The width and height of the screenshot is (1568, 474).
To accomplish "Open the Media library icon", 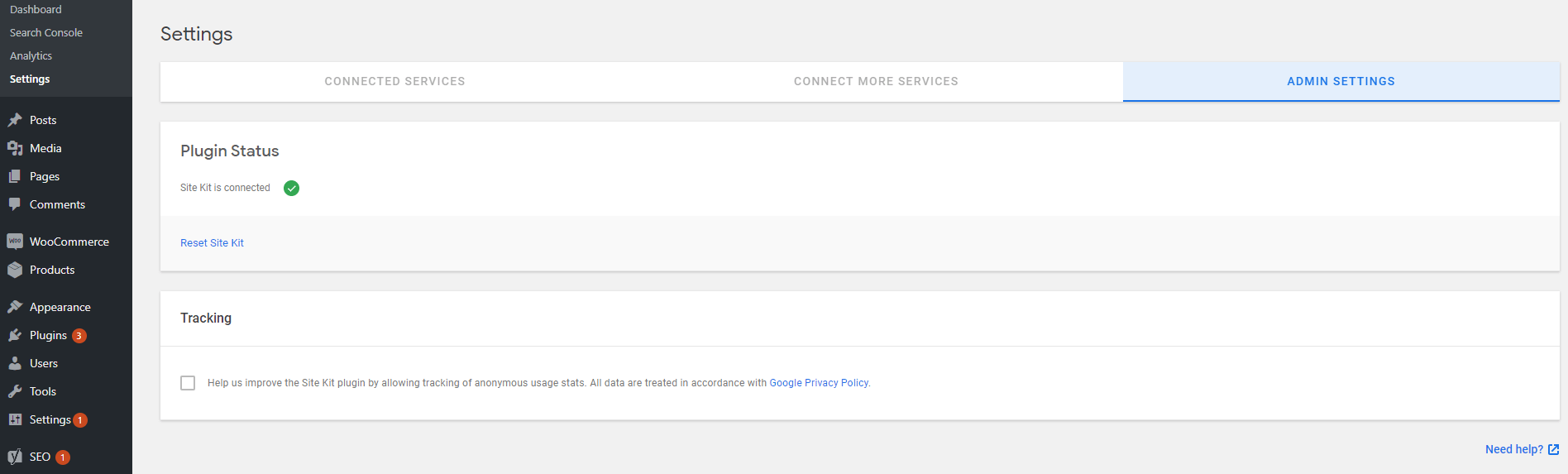I will (15, 148).
